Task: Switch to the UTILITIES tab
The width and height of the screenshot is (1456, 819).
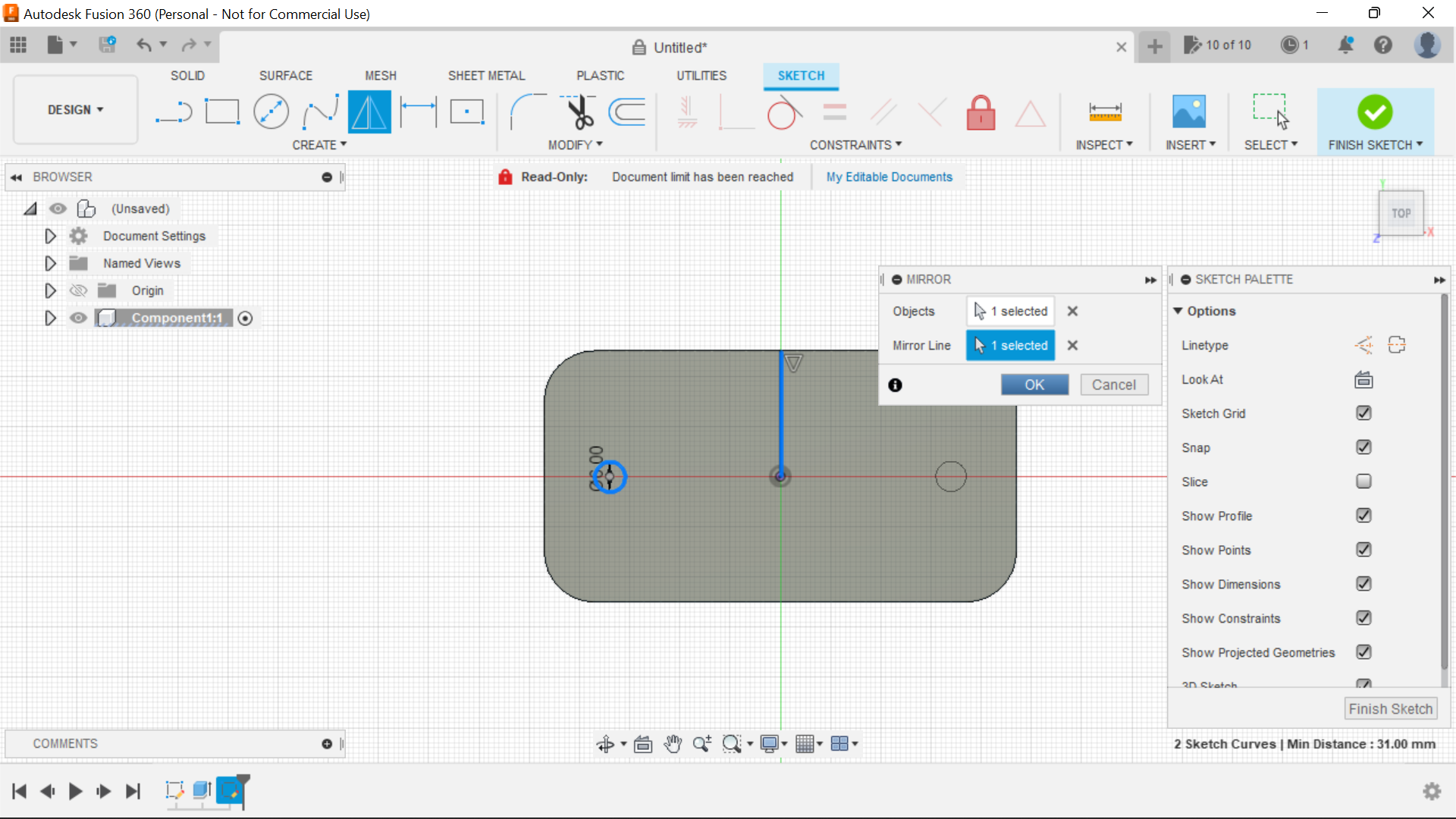Action: (701, 76)
